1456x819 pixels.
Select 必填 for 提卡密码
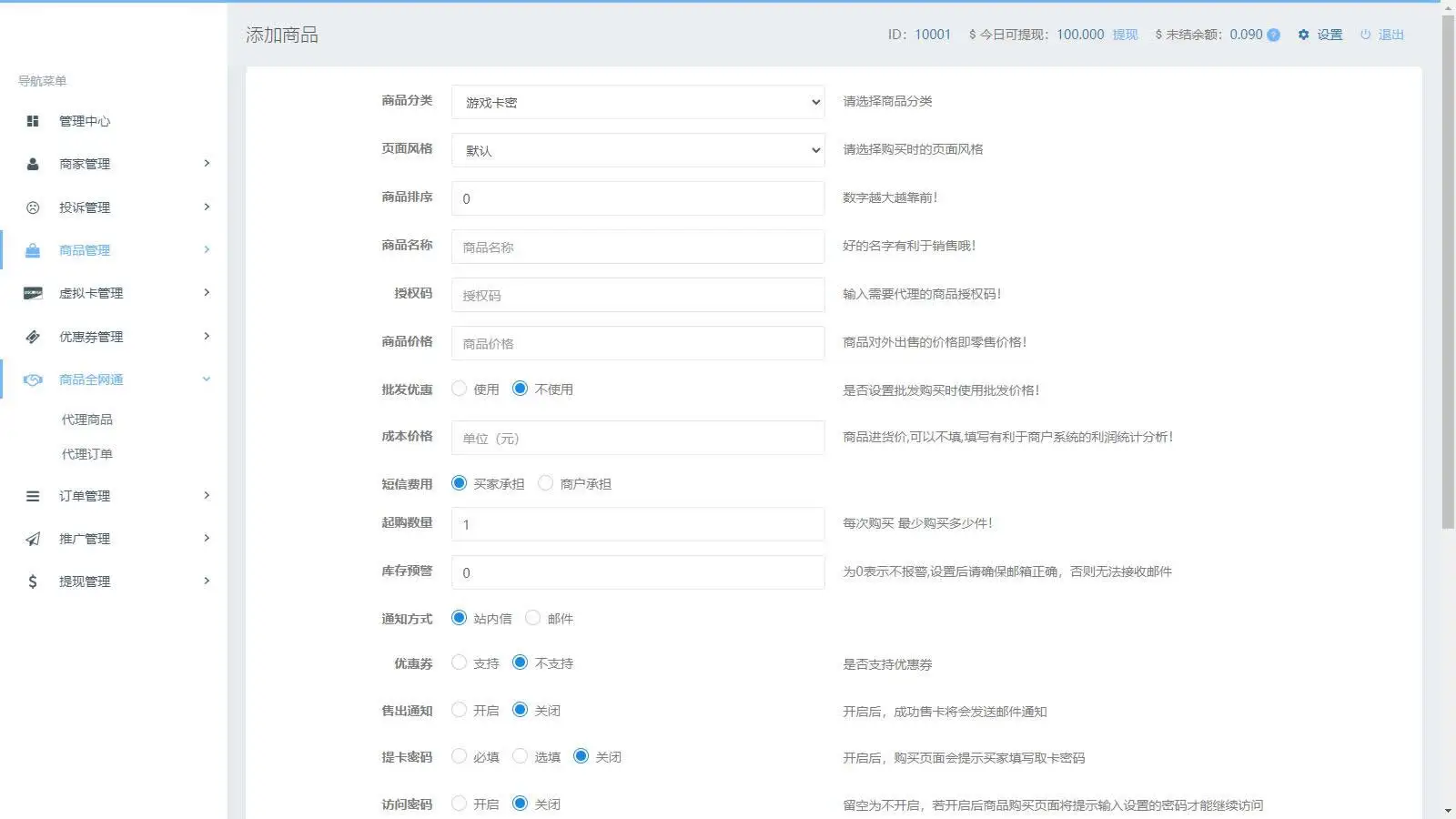[x=460, y=755]
